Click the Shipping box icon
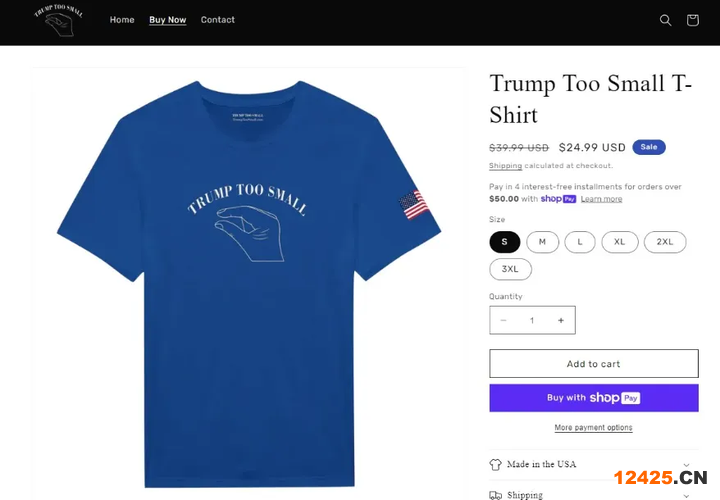This screenshot has height=500, width=720. [496, 495]
